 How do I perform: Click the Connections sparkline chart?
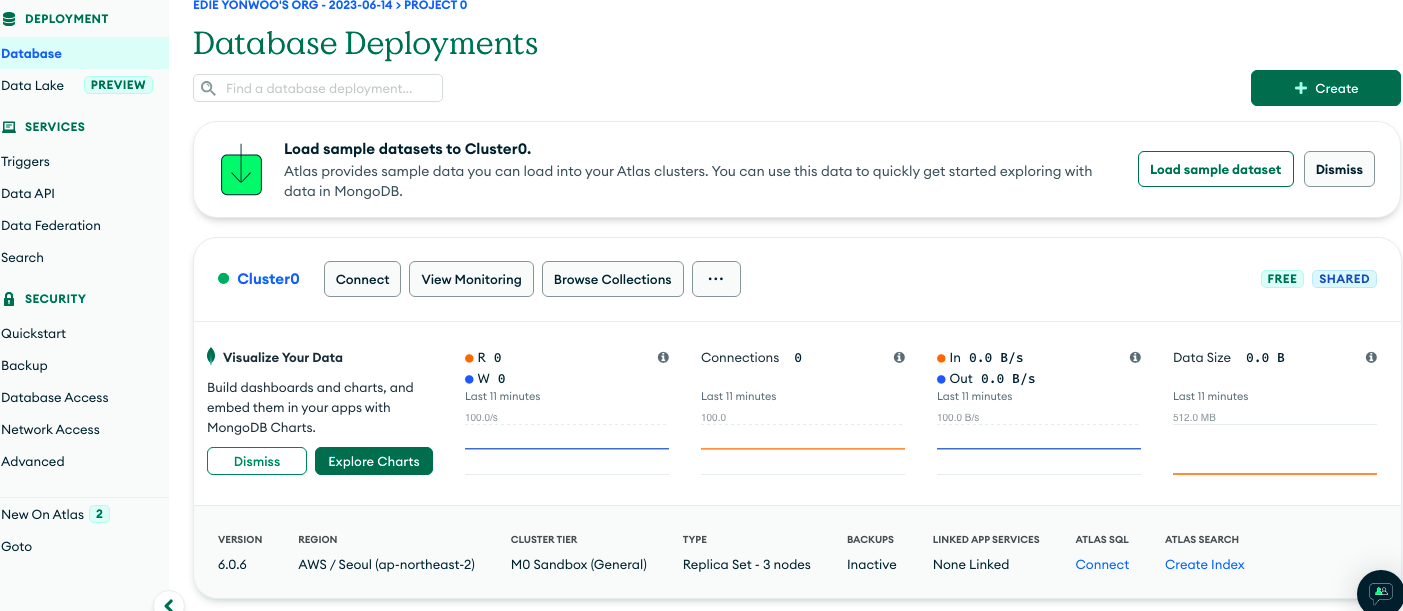(803, 448)
